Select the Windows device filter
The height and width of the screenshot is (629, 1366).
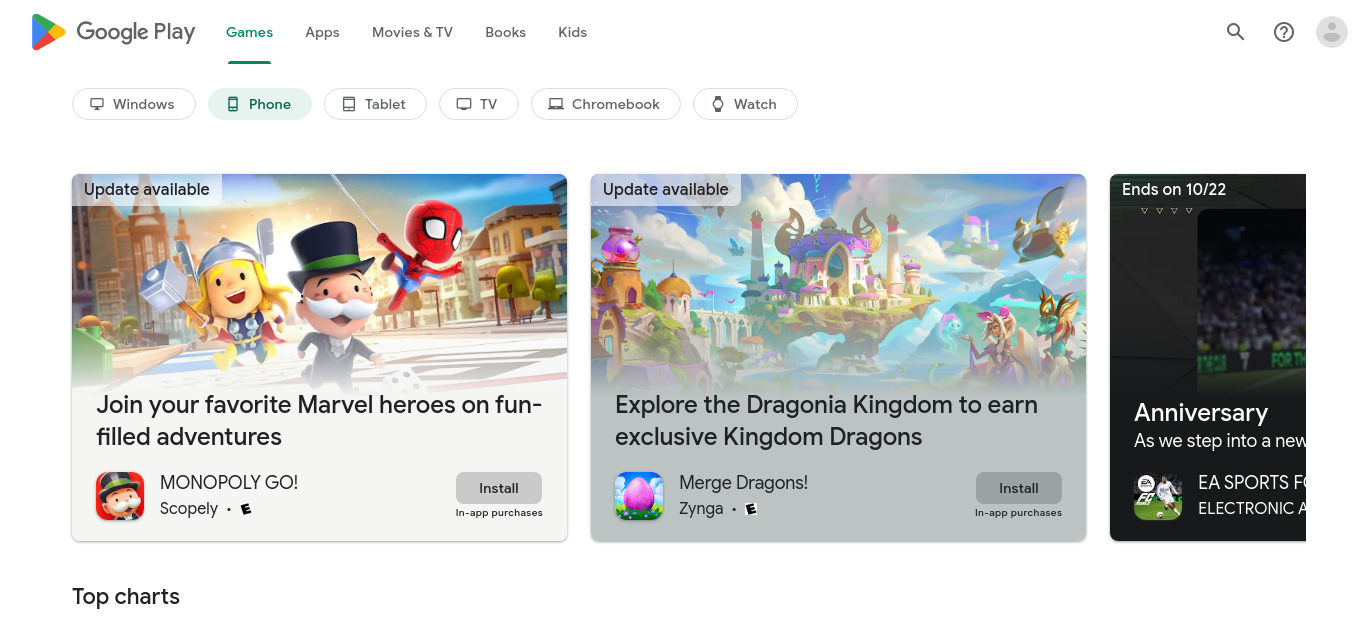[x=134, y=104]
